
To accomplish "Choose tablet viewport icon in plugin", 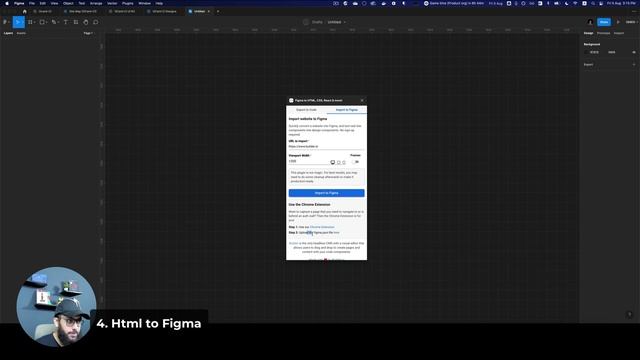I will pyautogui.click(x=338, y=162).
